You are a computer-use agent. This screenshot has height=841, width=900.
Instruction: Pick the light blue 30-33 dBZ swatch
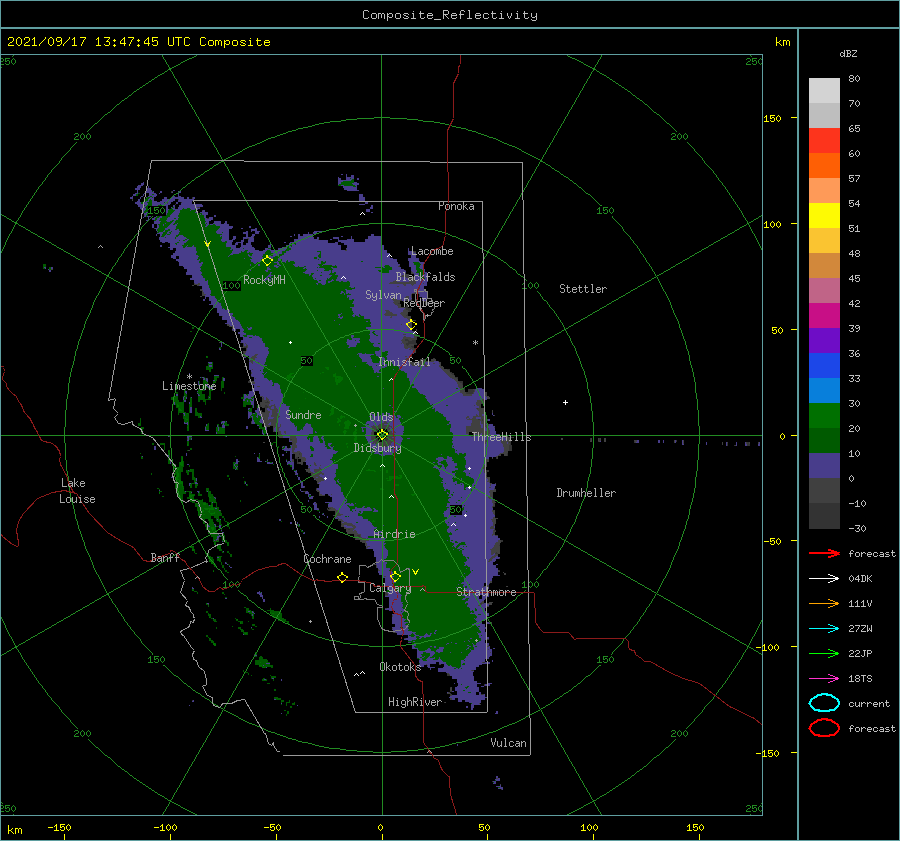coord(824,390)
